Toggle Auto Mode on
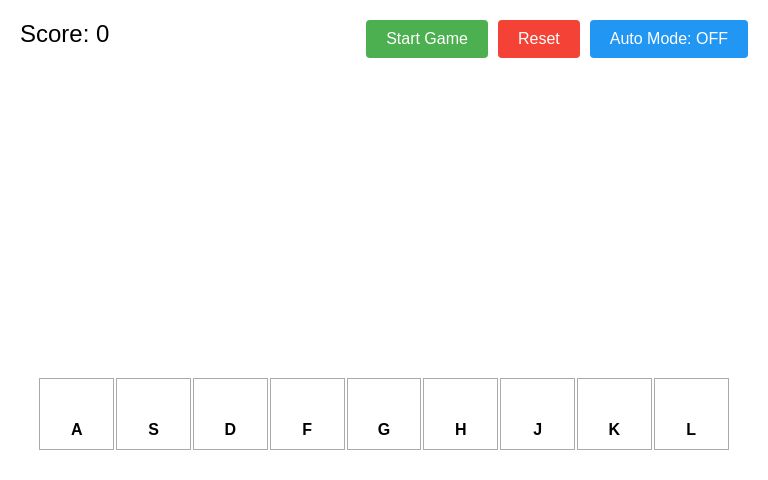768x480 pixels. [x=669, y=39]
